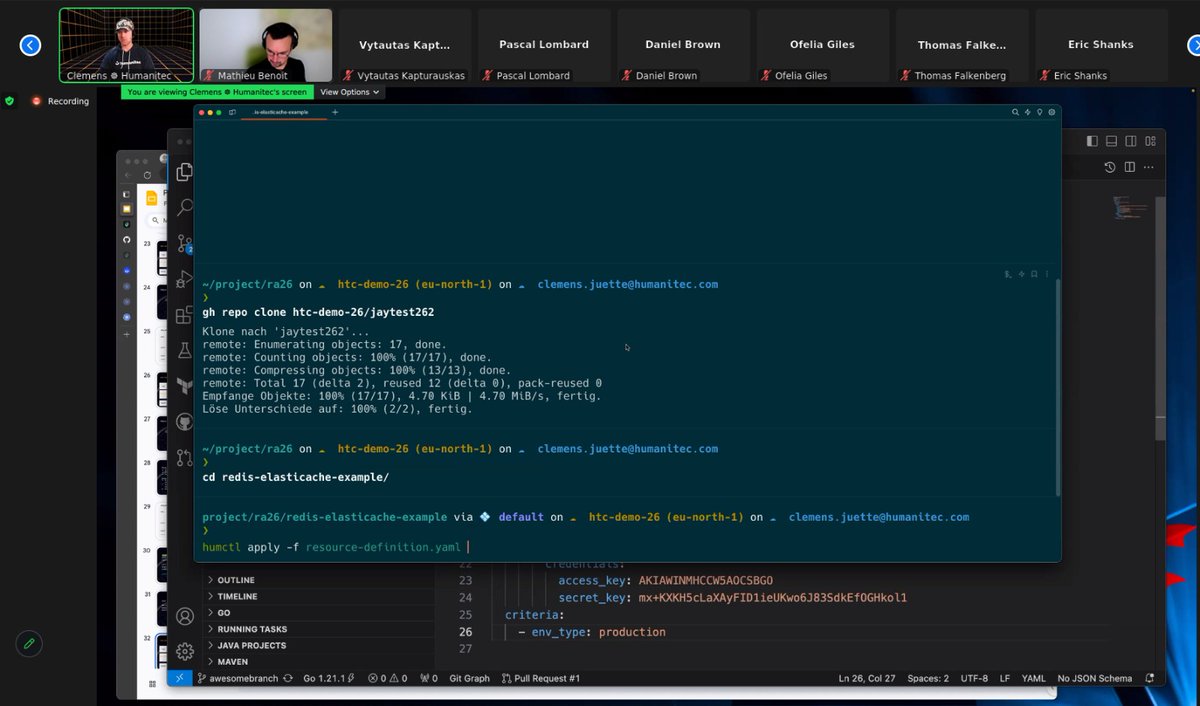1200x706 pixels.
Task: Change the LF end of line sequence
Action: pos(1005,678)
